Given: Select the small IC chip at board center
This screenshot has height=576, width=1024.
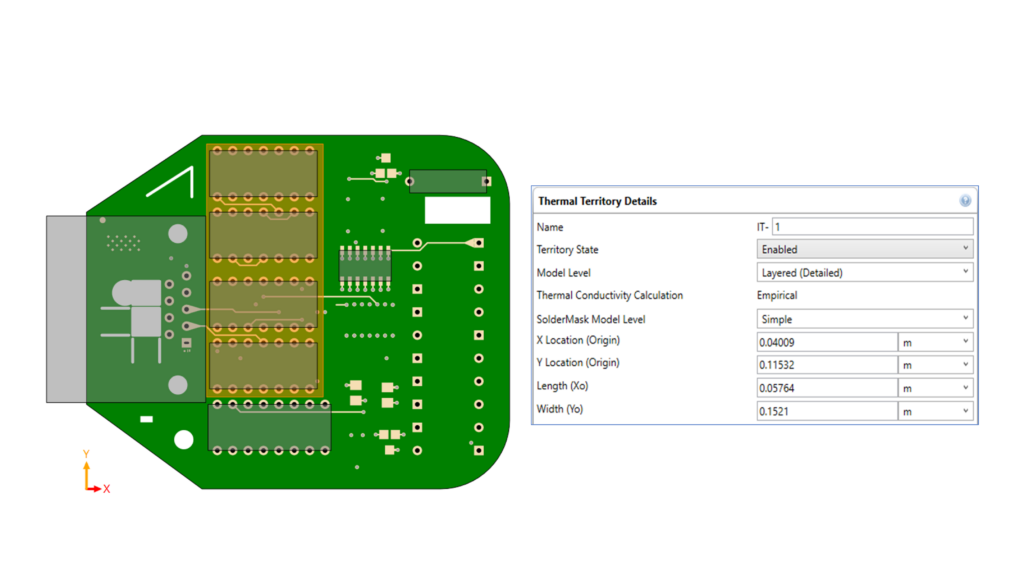Looking at the screenshot, I should [365, 265].
